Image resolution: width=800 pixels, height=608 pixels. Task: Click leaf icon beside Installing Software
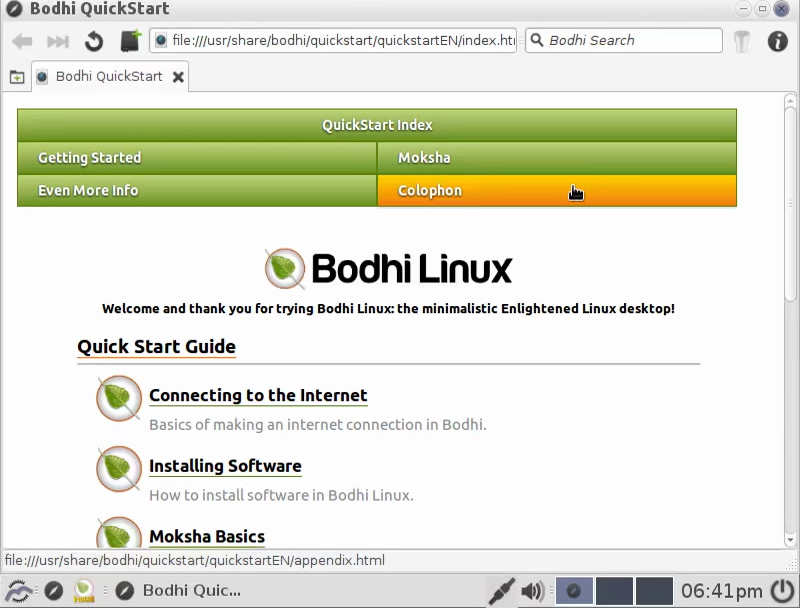[x=118, y=469]
